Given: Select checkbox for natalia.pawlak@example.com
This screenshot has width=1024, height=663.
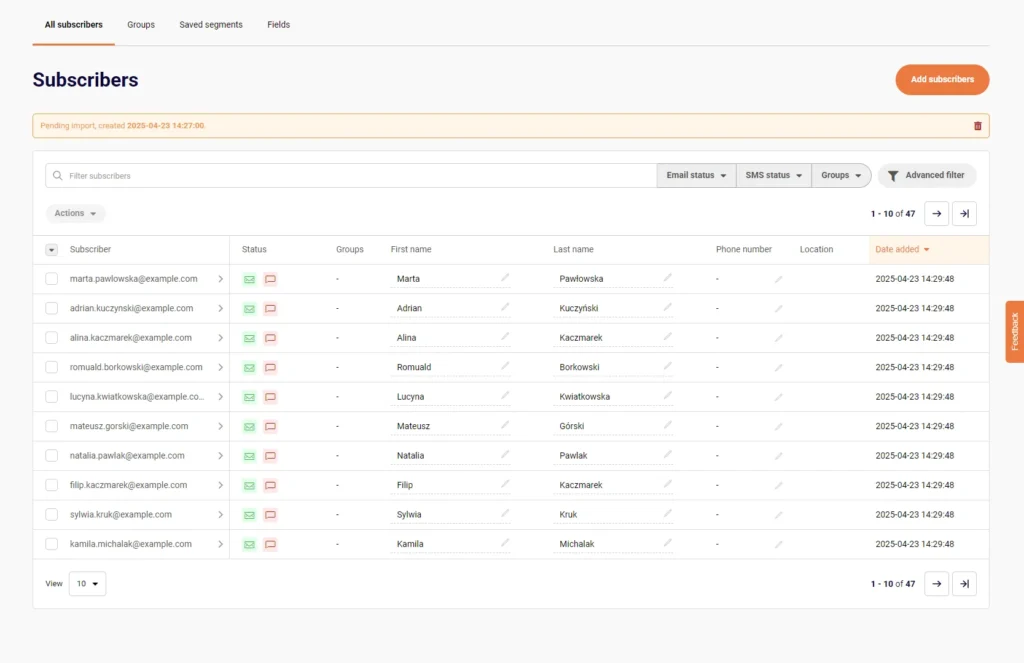Looking at the screenshot, I should click(x=52, y=455).
